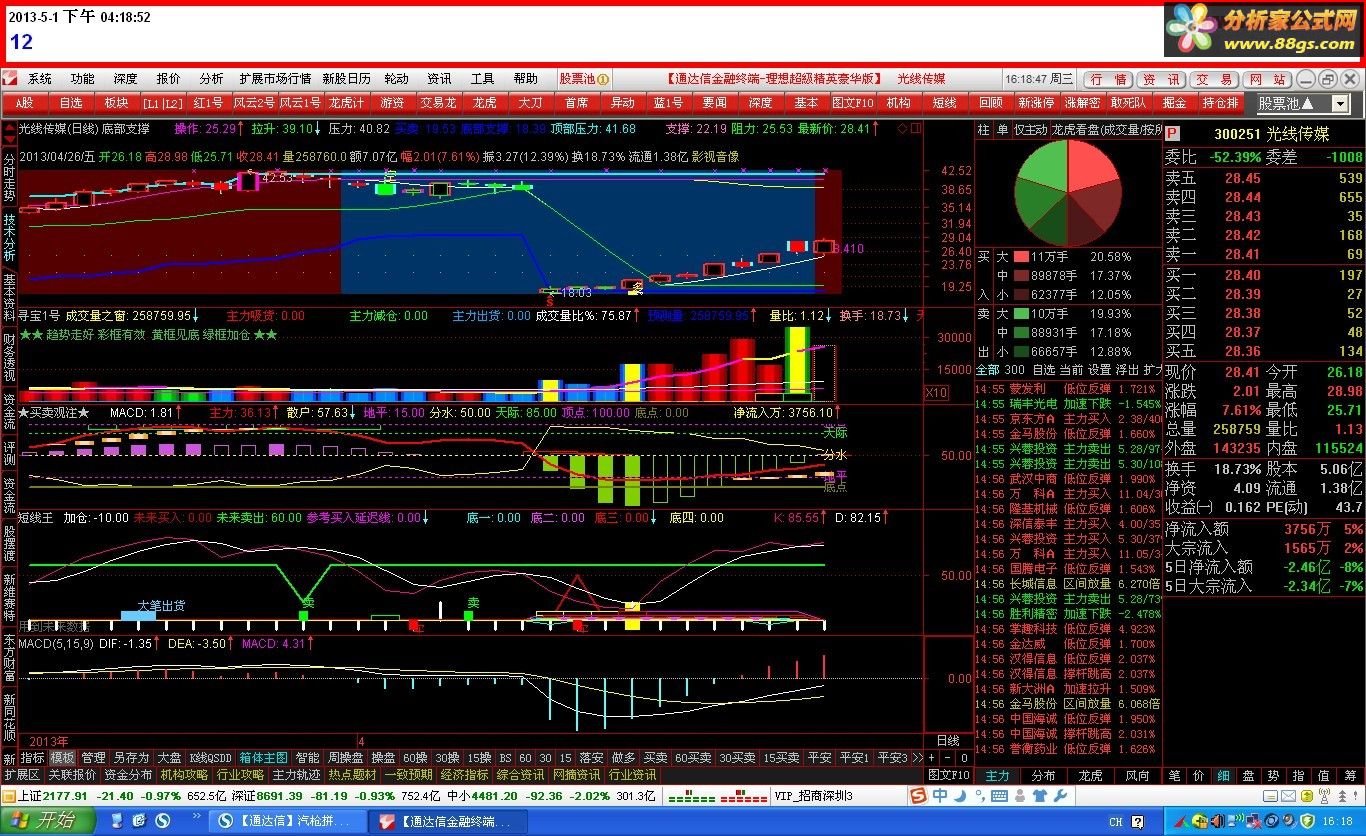Toggle the 势 panel button
Screen dimensions: 1366x836
pos(1274,775)
